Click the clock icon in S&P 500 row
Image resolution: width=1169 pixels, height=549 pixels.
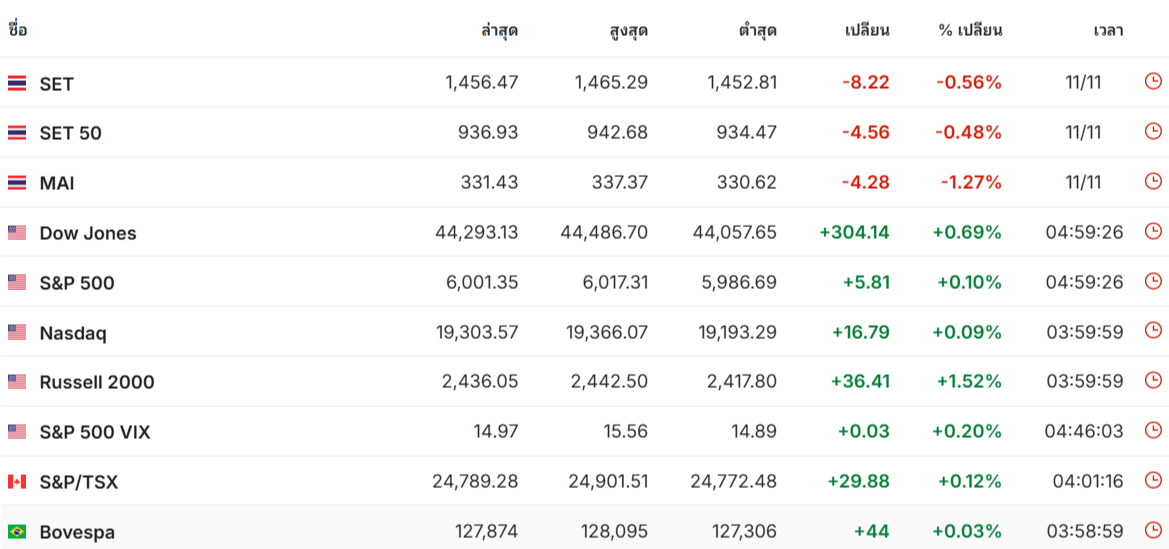coord(1153,282)
